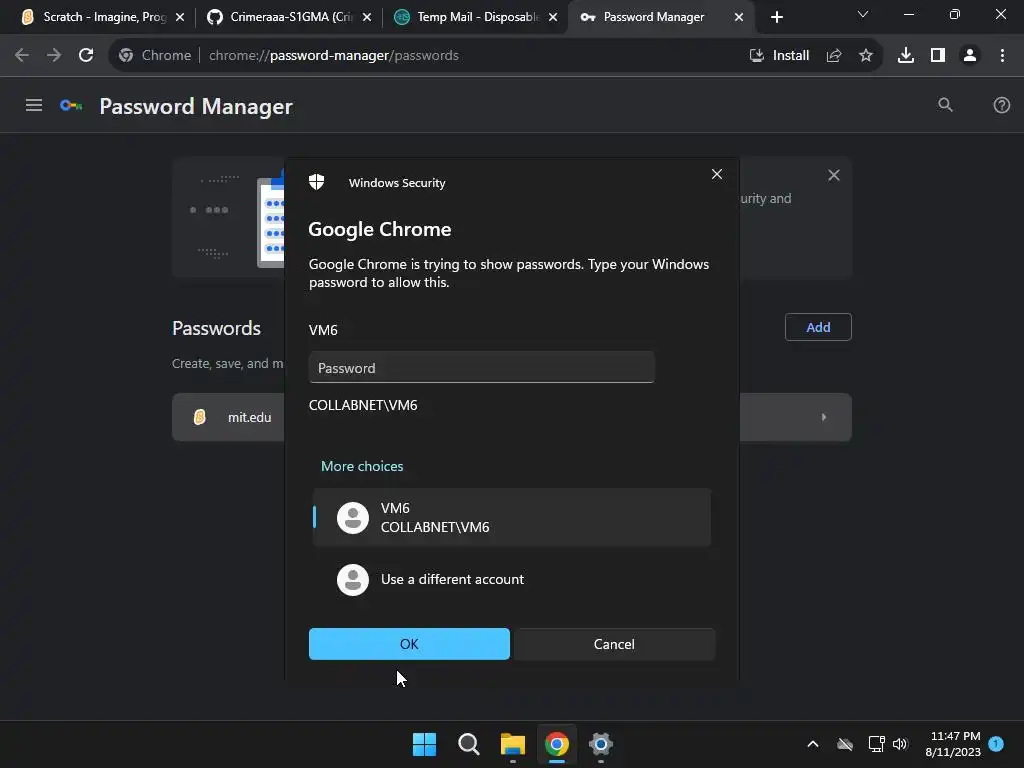
Task: Share this page
Action: click(833, 56)
